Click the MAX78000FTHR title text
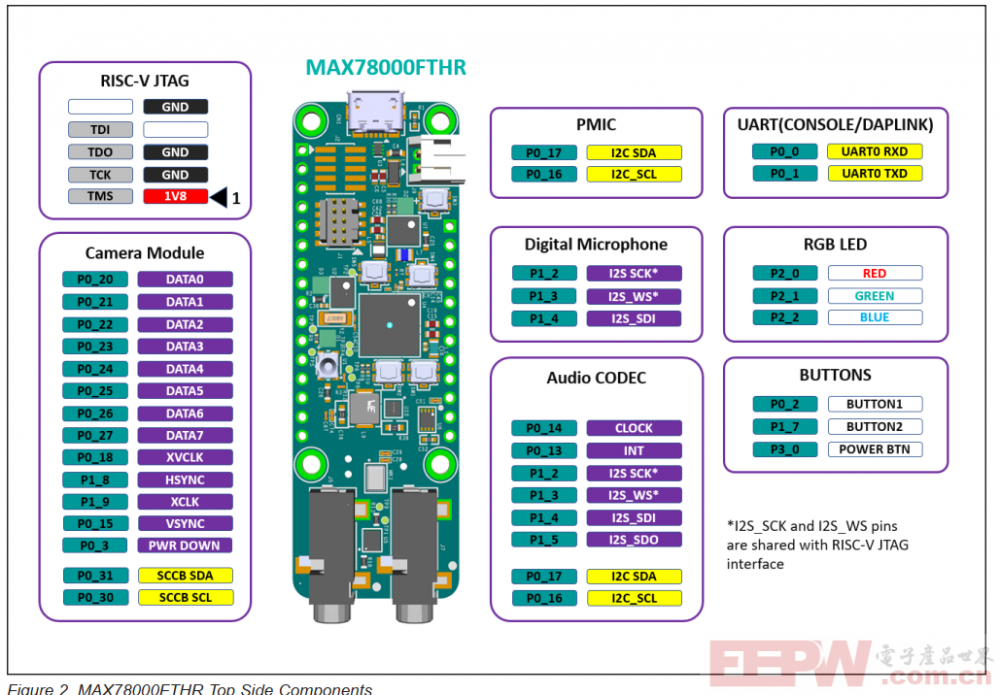 pyautogui.click(x=386, y=68)
